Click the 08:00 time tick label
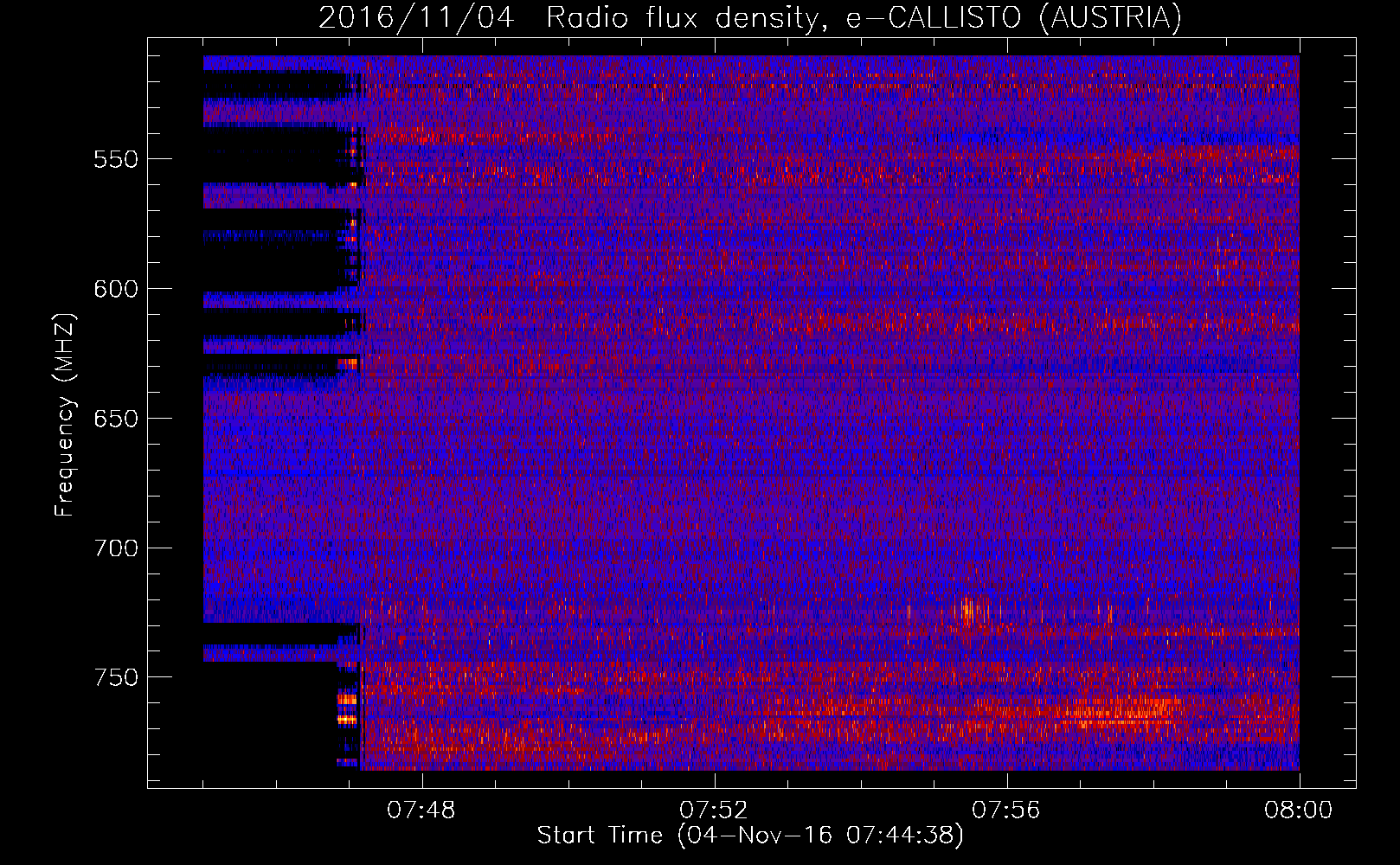This screenshot has width=1400, height=865. pos(1299,811)
